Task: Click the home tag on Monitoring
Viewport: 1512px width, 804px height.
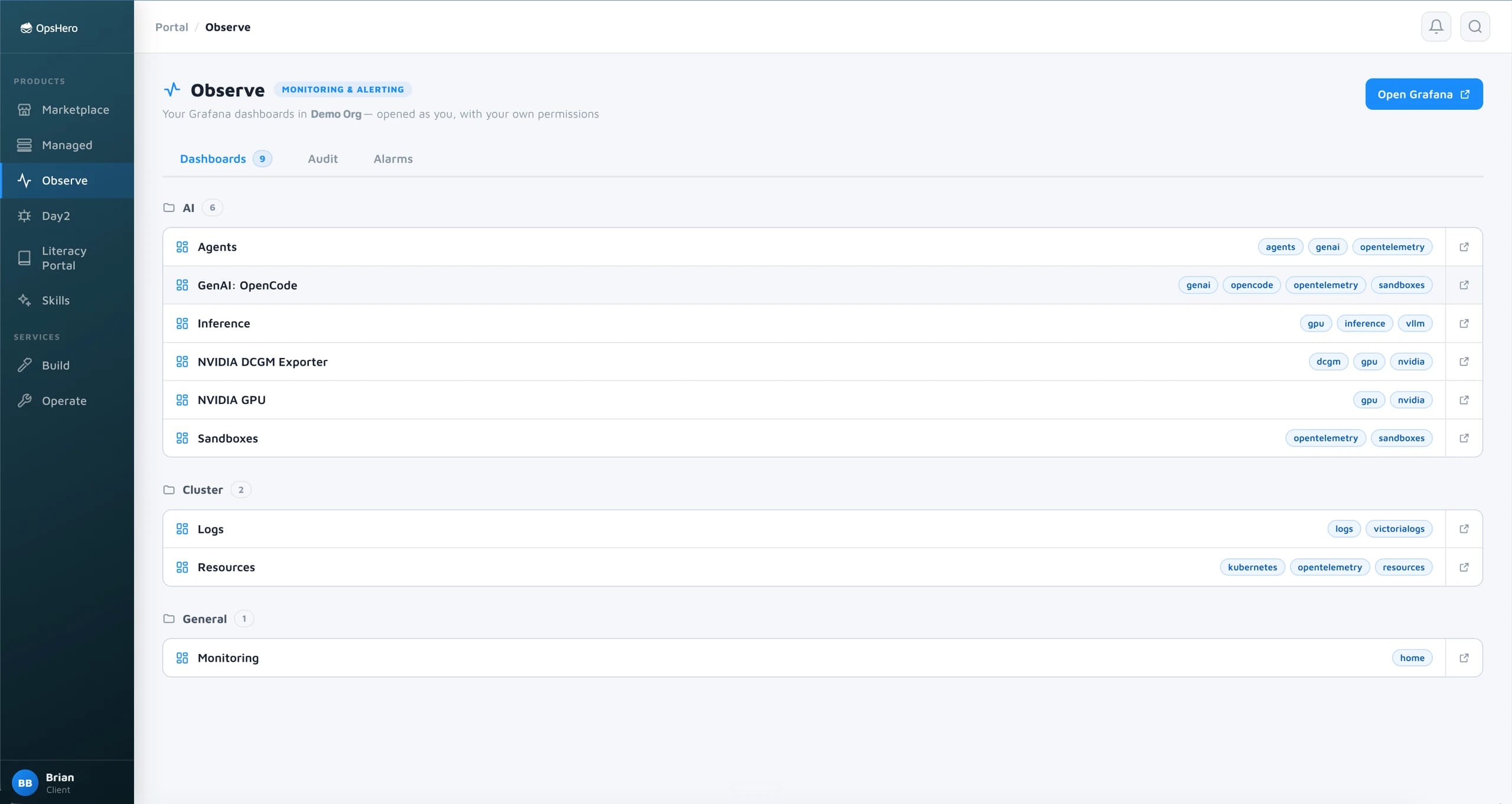Action: coord(1412,658)
